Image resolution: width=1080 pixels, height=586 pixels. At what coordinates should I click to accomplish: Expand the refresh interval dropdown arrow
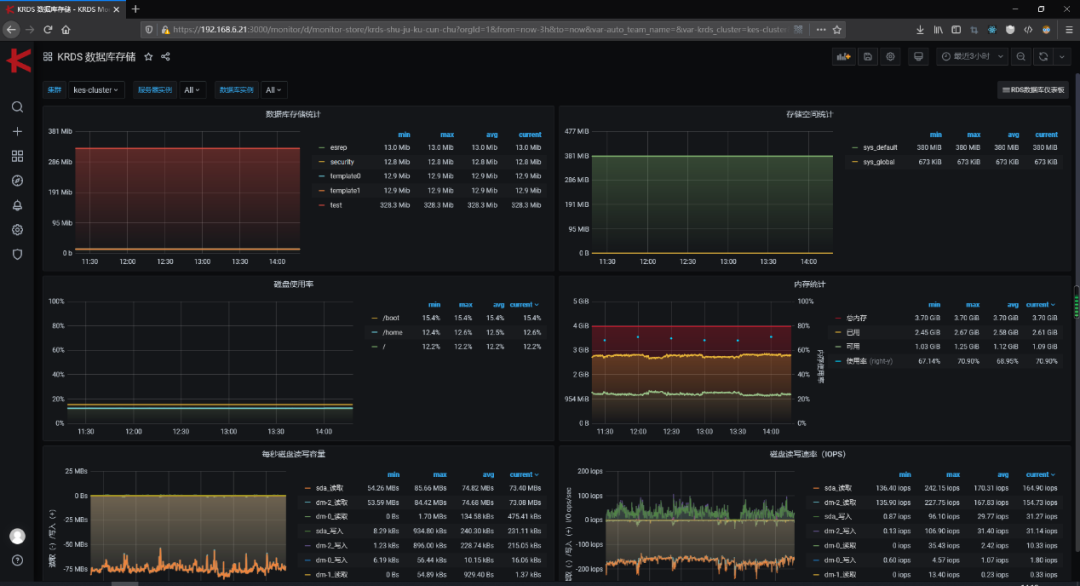[x=1062, y=56]
